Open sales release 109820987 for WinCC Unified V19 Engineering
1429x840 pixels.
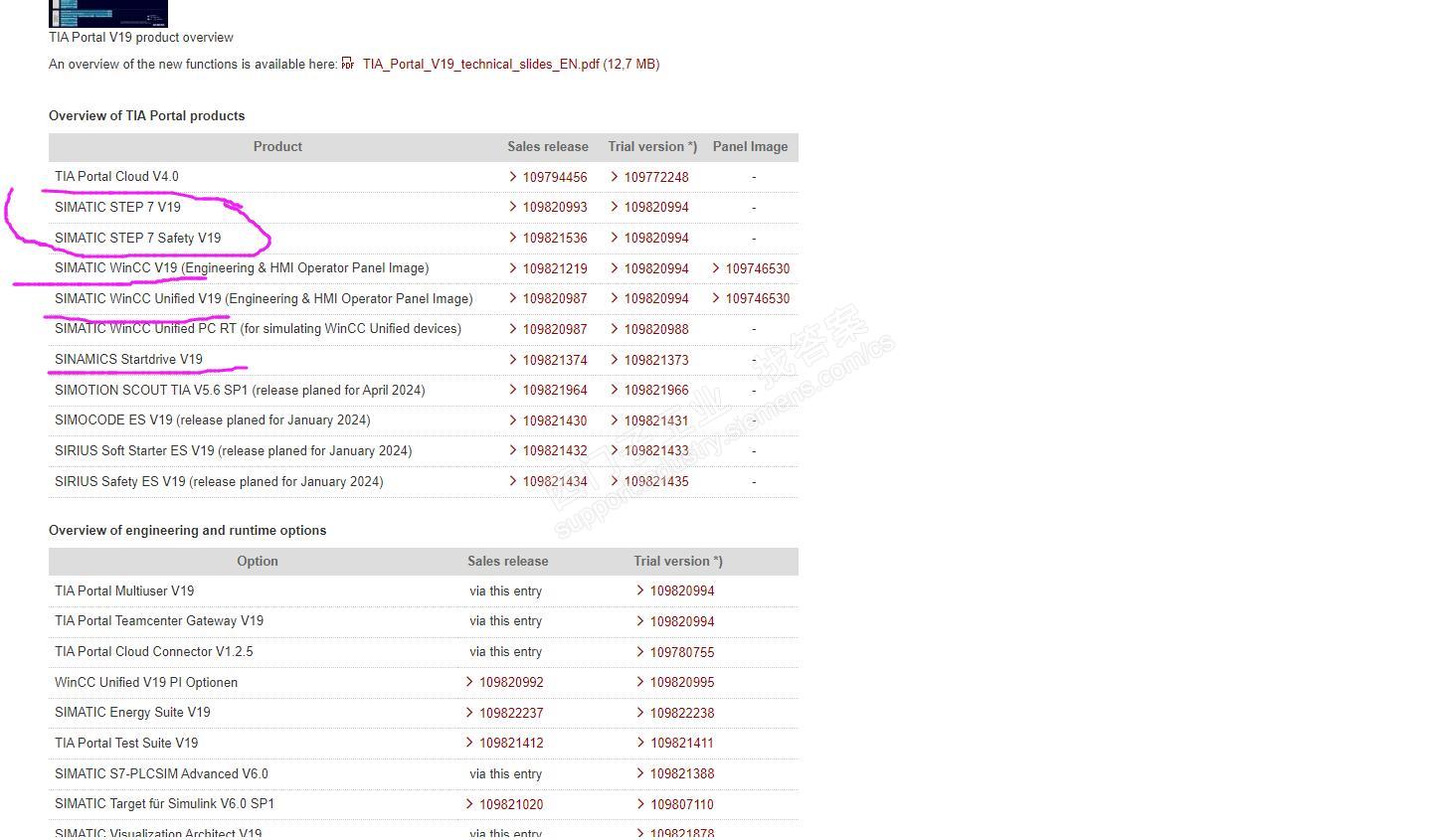pos(555,299)
